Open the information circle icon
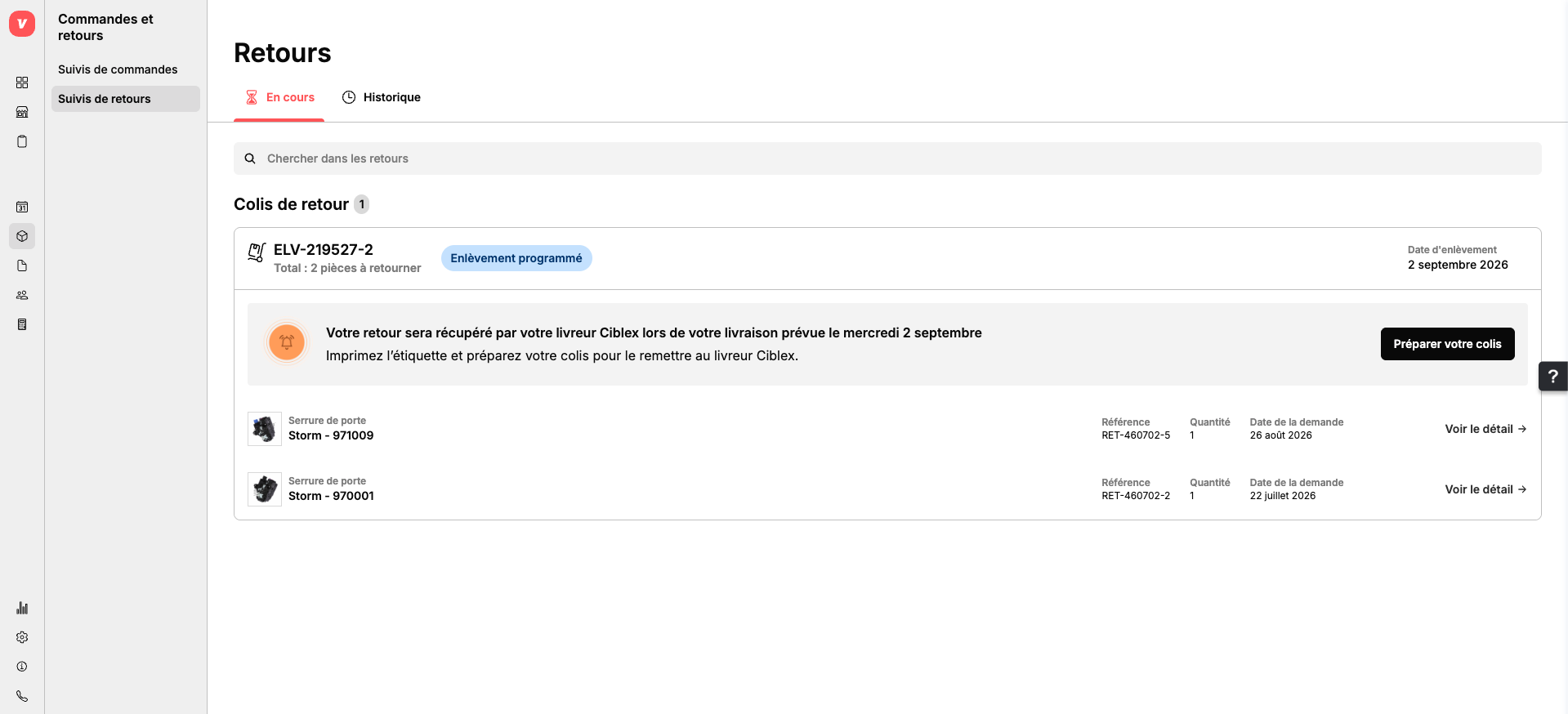The image size is (1568, 714). [x=22, y=667]
